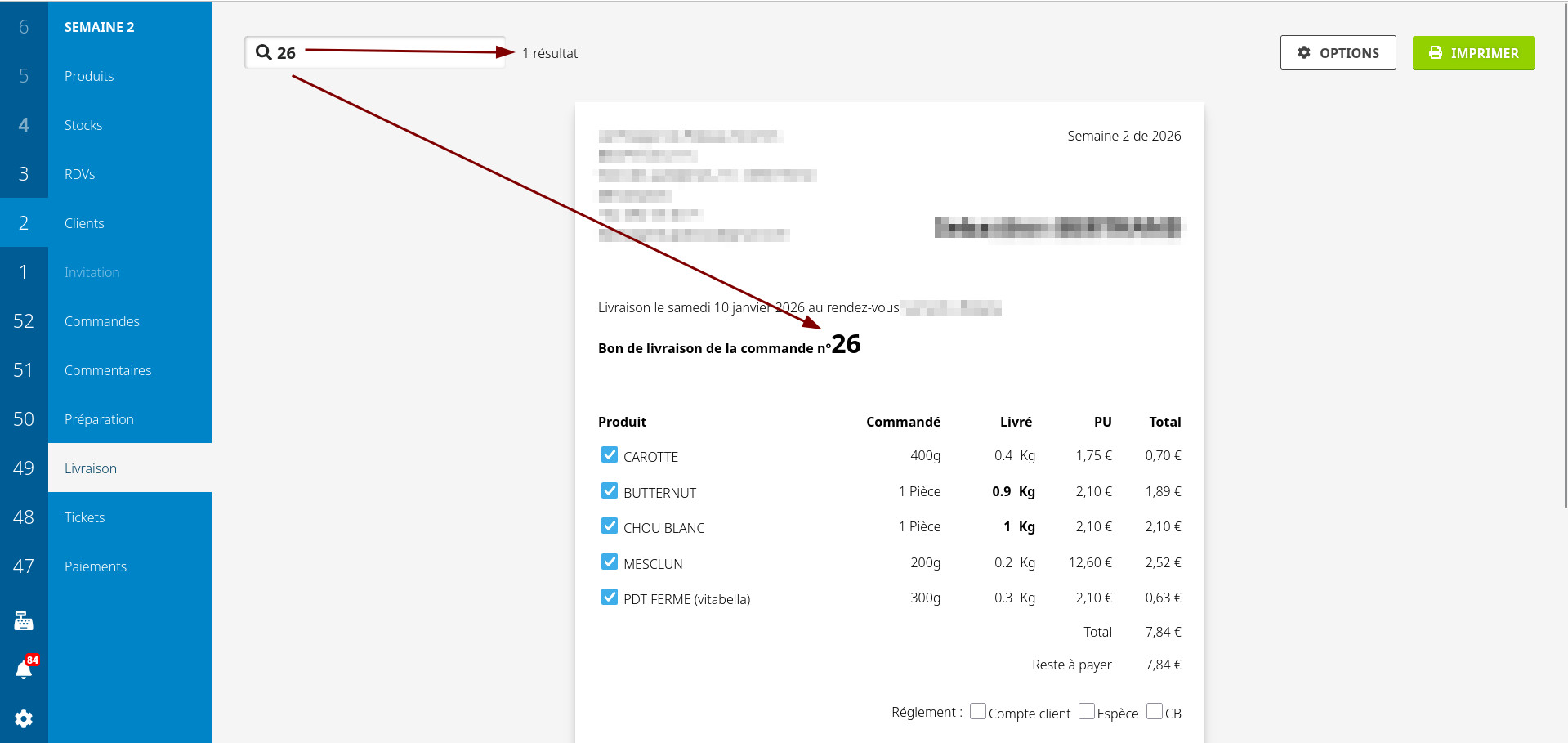The width and height of the screenshot is (1568, 743).
Task: Check the Compte client payment box
Action: pos(977,711)
